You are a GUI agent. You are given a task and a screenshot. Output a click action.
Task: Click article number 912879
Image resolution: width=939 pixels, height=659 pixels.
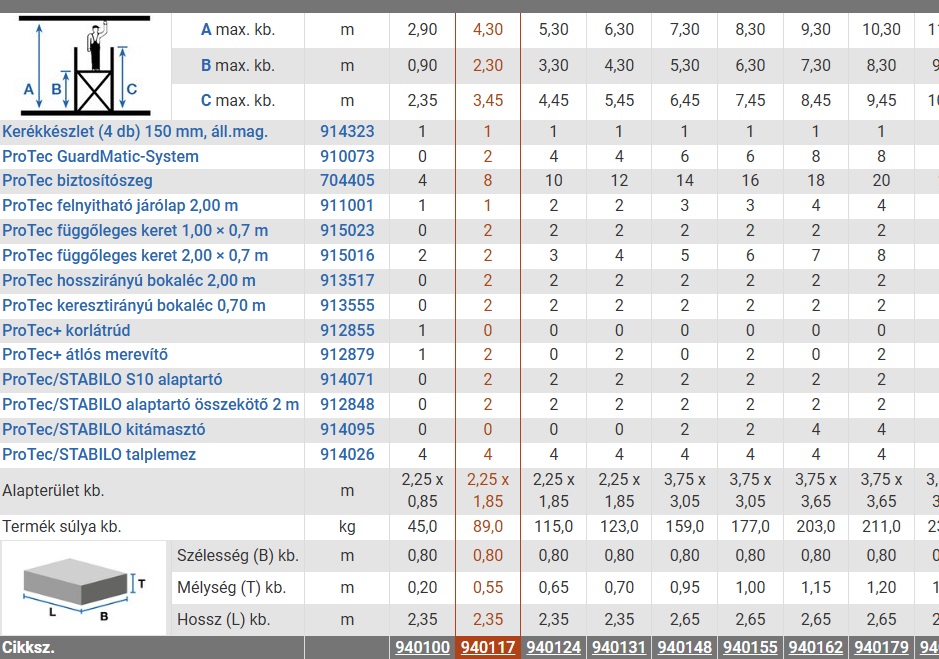347,354
